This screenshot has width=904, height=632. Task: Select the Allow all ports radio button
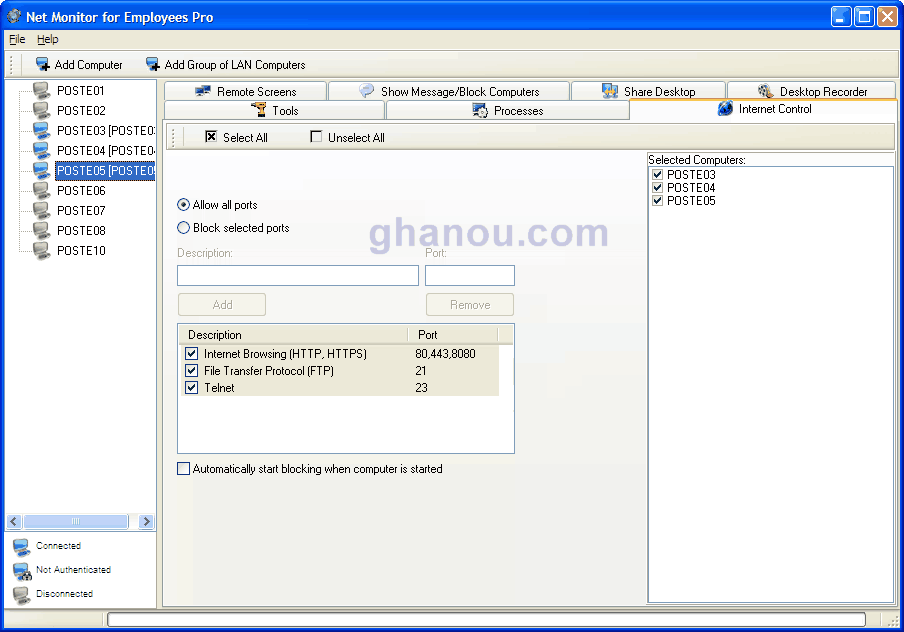click(x=183, y=205)
